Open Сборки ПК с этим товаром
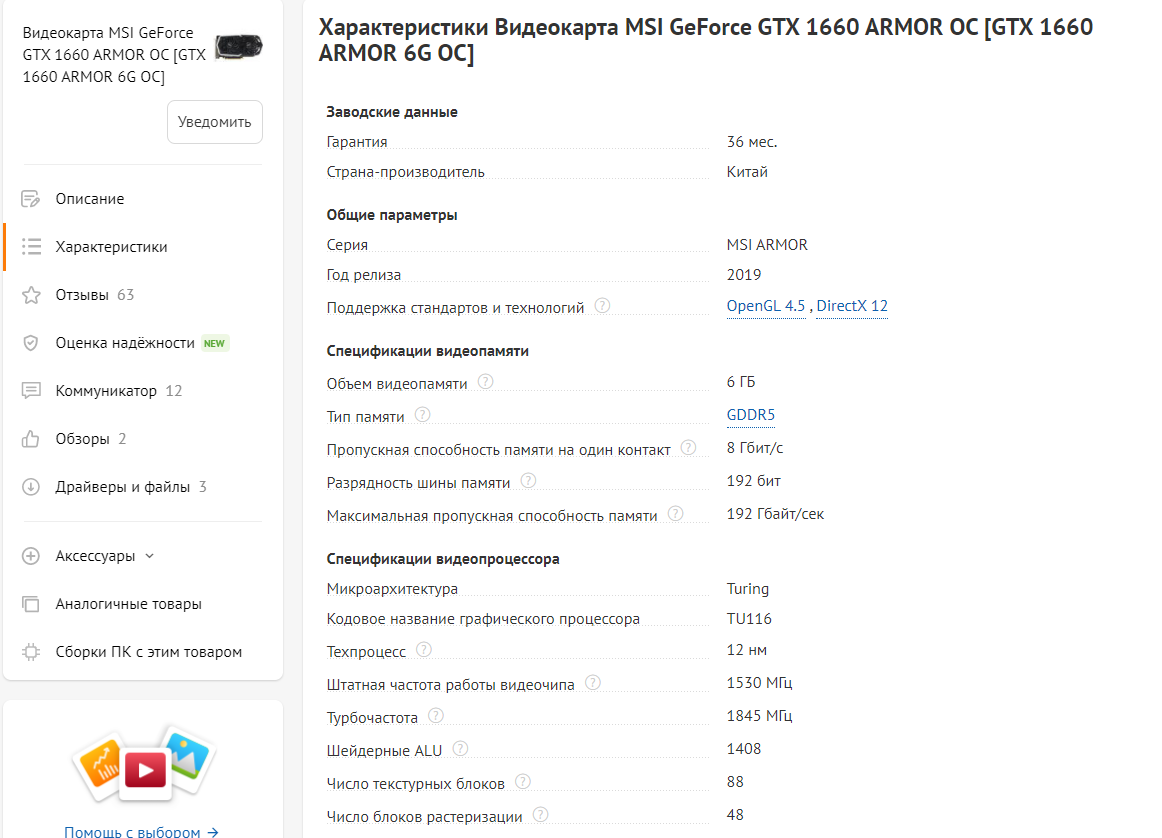This screenshot has height=838, width=1162. click(x=148, y=652)
